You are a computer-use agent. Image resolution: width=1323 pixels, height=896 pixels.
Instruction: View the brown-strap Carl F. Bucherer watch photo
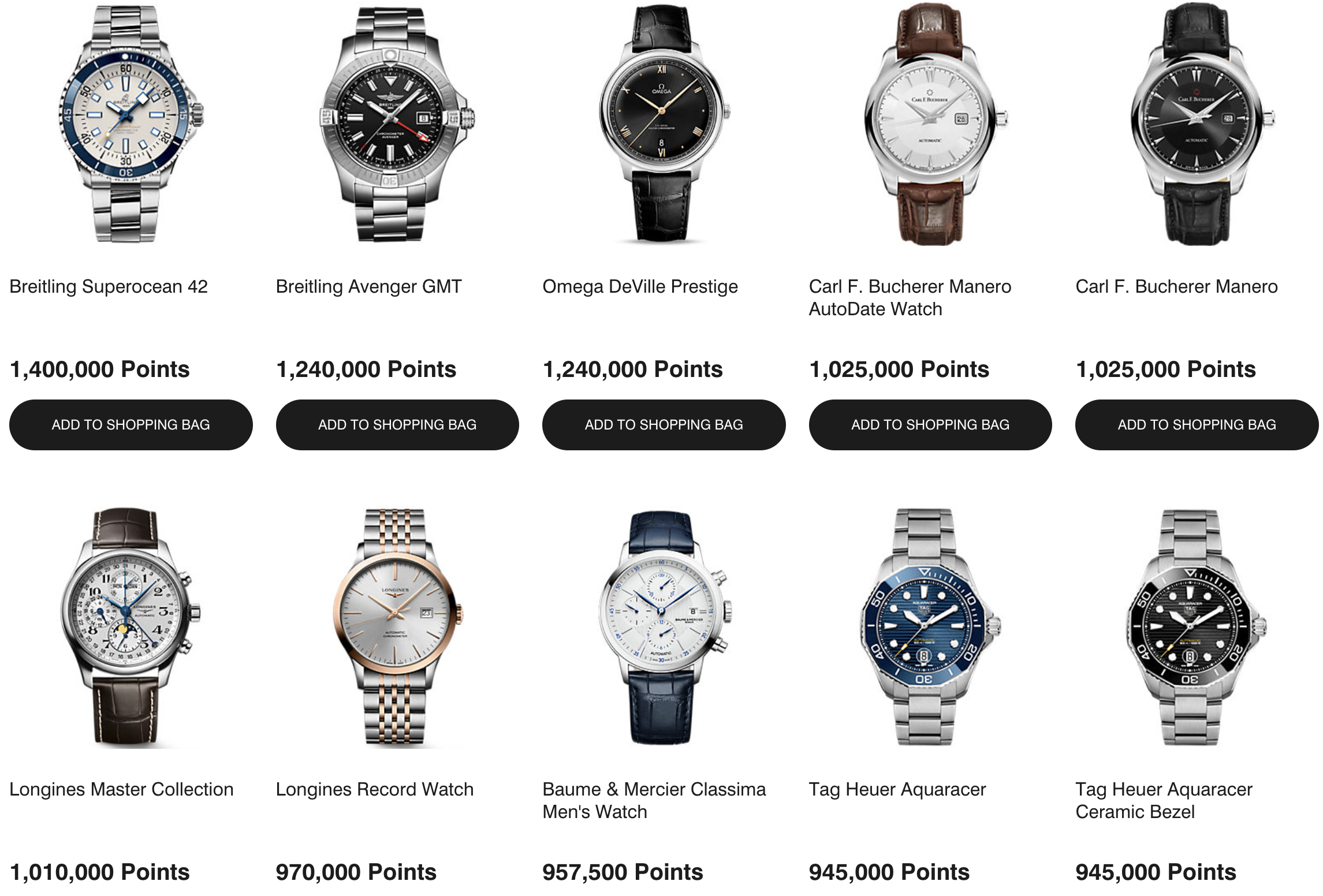point(930,124)
